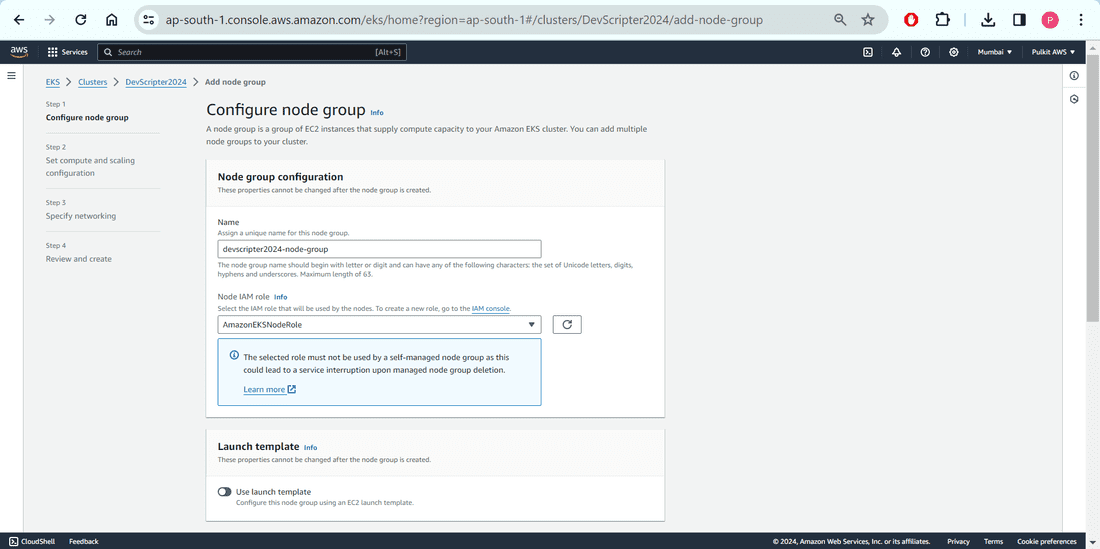This screenshot has width=1100, height=549.
Task: Click the browser back arrow
Action: pos(19,20)
